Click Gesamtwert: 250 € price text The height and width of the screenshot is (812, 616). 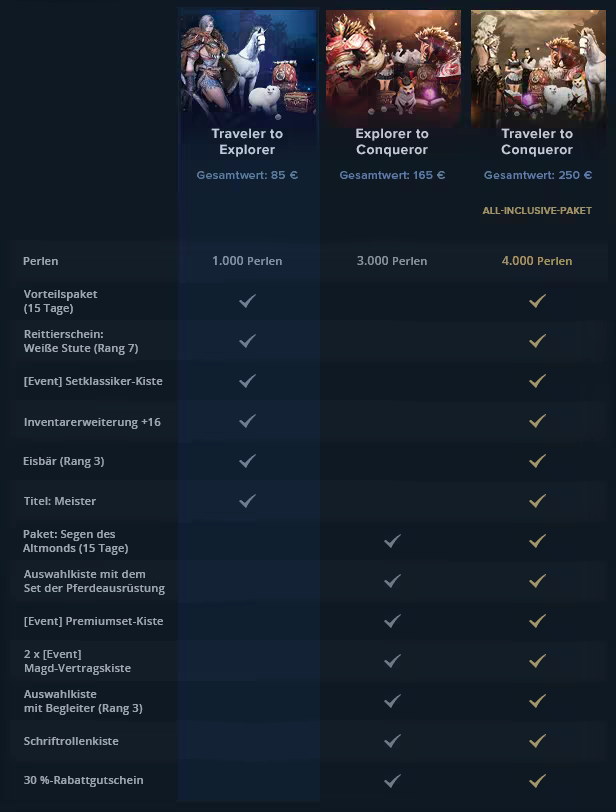tap(537, 175)
